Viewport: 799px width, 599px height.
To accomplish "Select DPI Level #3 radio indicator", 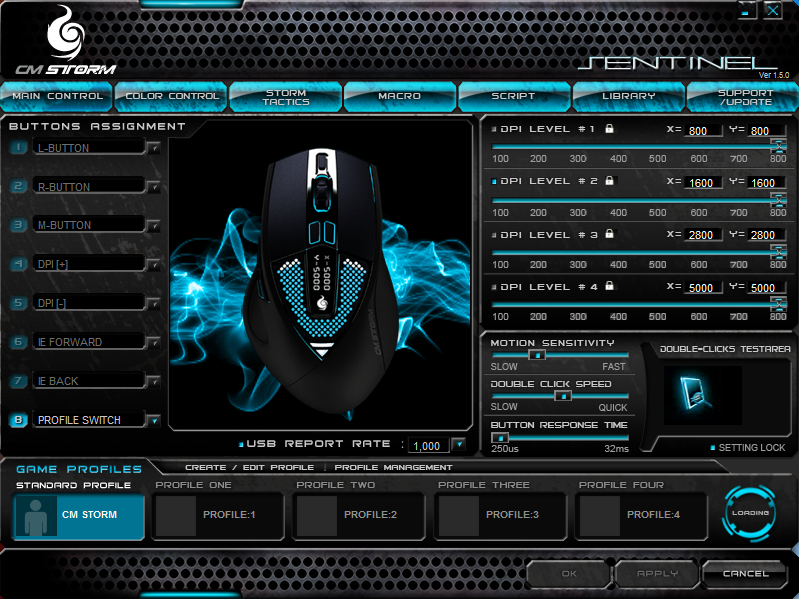I will coord(494,235).
